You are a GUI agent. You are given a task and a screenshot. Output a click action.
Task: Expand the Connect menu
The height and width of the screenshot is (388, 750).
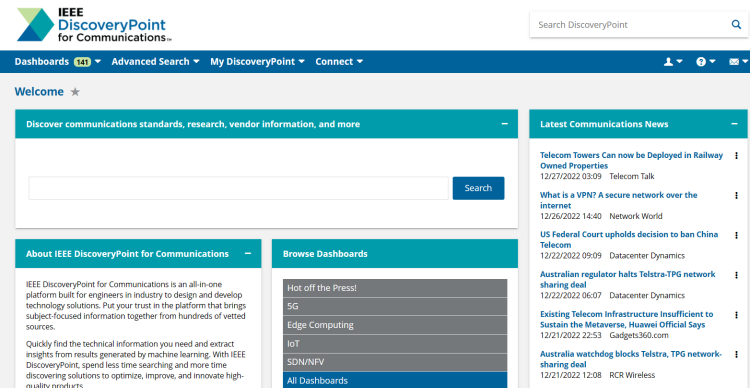[x=339, y=62]
